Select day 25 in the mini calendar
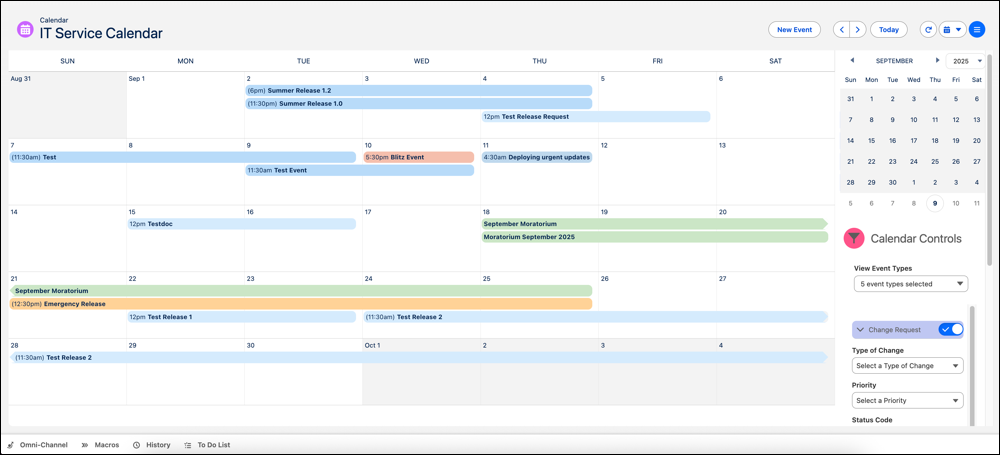1000x455 pixels. (935, 161)
